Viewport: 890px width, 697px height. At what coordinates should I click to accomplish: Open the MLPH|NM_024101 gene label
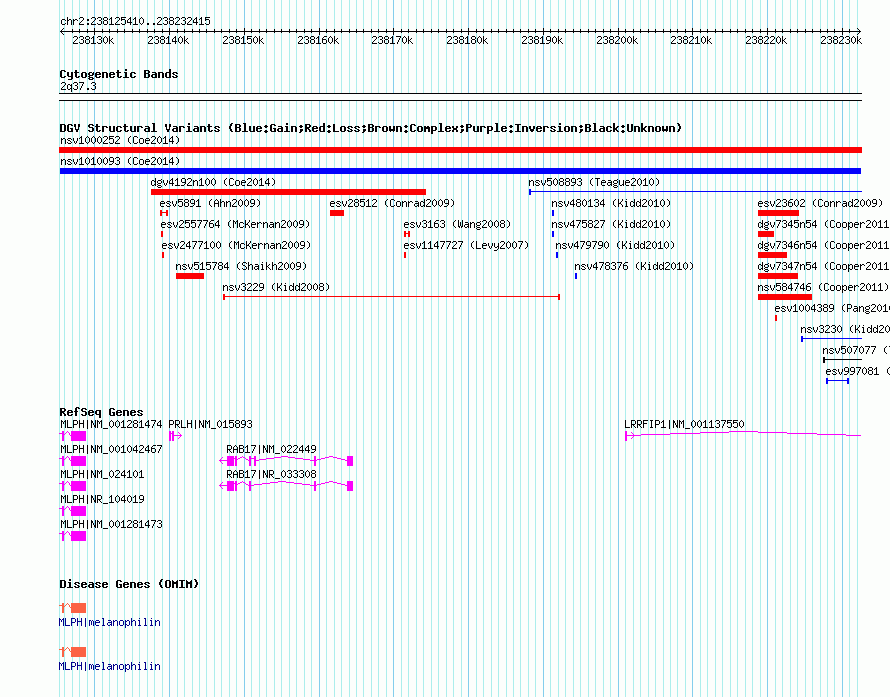coord(102,474)
